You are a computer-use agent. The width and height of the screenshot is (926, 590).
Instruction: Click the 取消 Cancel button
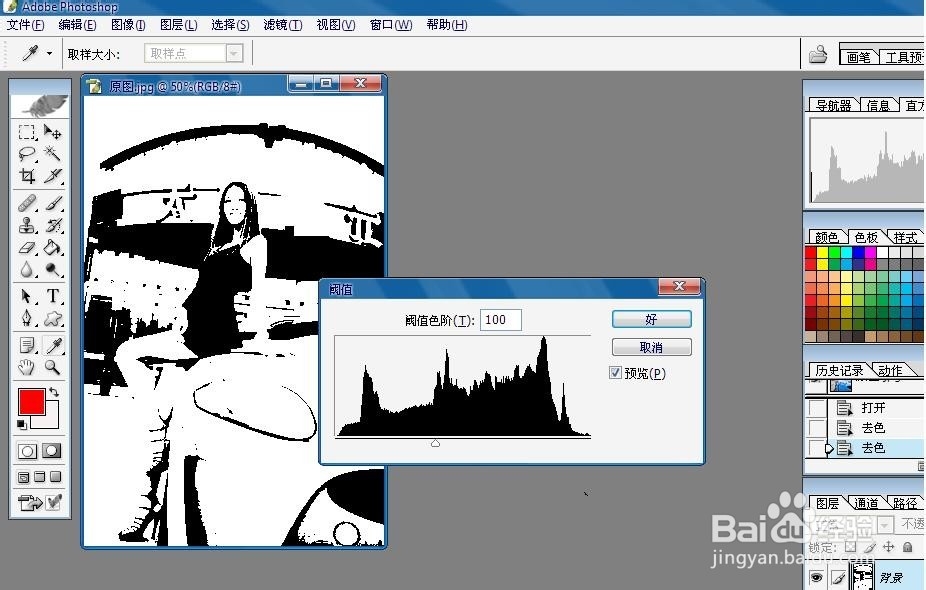pos(651,347)
